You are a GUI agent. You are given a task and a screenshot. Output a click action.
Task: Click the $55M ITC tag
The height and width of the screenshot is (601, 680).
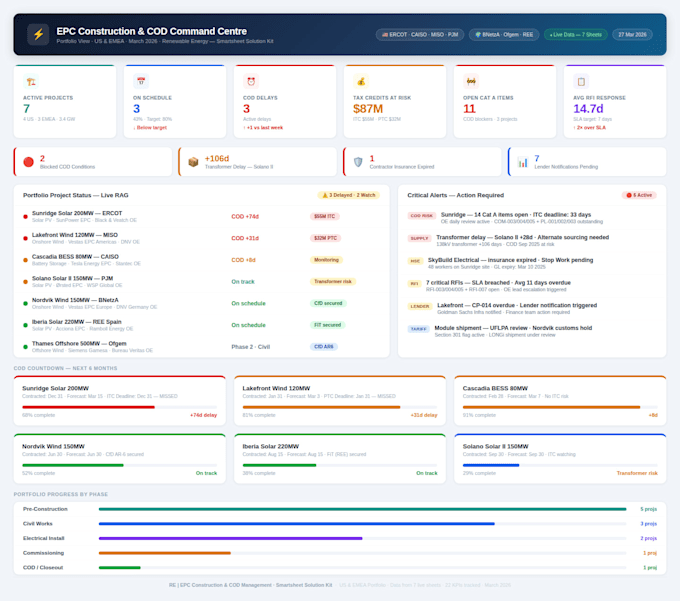pyautogui.click(x=324, y=216)
